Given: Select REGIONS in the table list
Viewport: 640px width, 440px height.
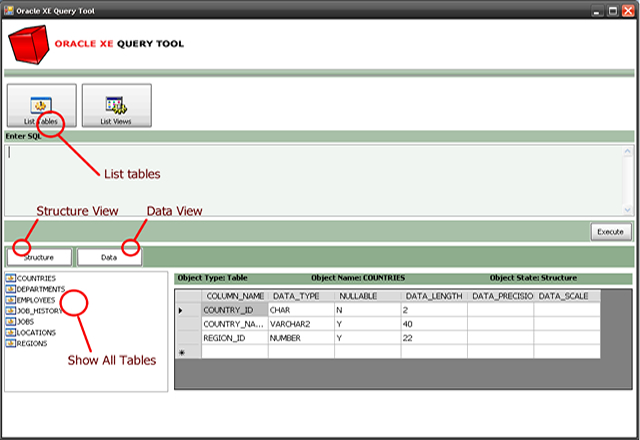Looking at the screenshot, I should click(x=32, y=344).
